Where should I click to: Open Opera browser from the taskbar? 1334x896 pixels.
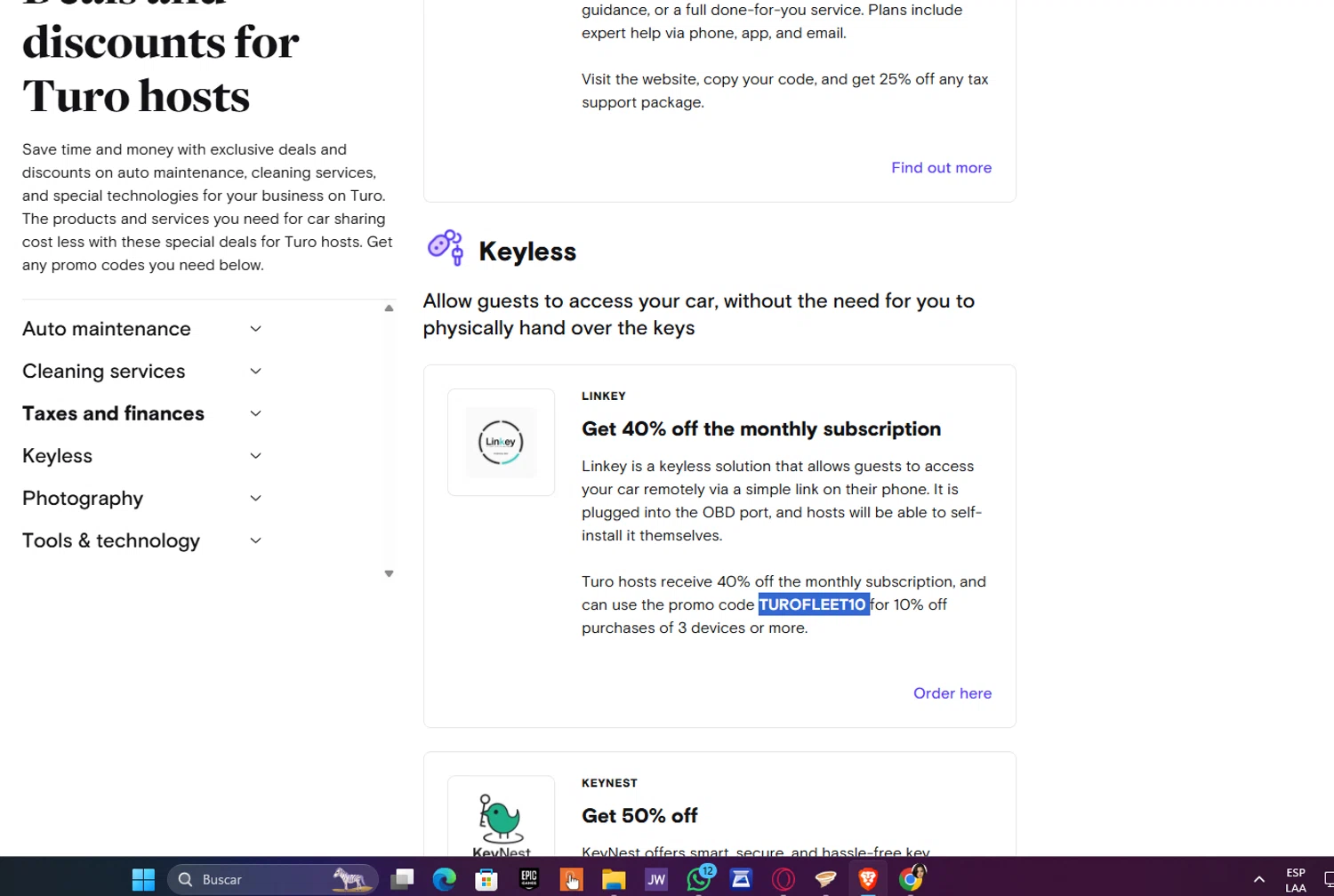[784, 879]
